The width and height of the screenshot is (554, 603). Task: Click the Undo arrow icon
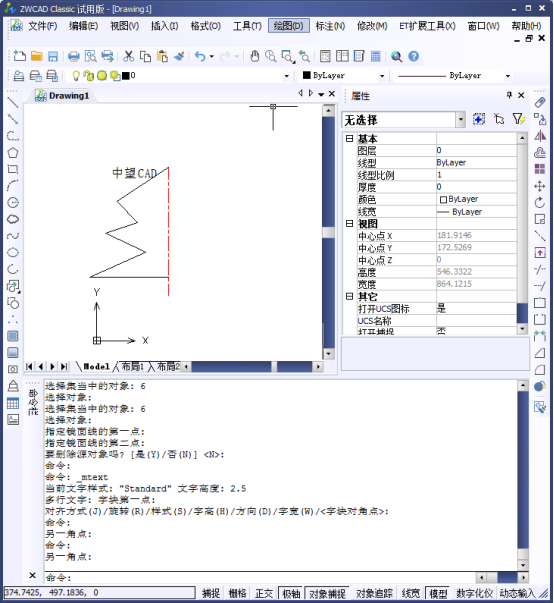pyautogui.click(x=200, y=56)
